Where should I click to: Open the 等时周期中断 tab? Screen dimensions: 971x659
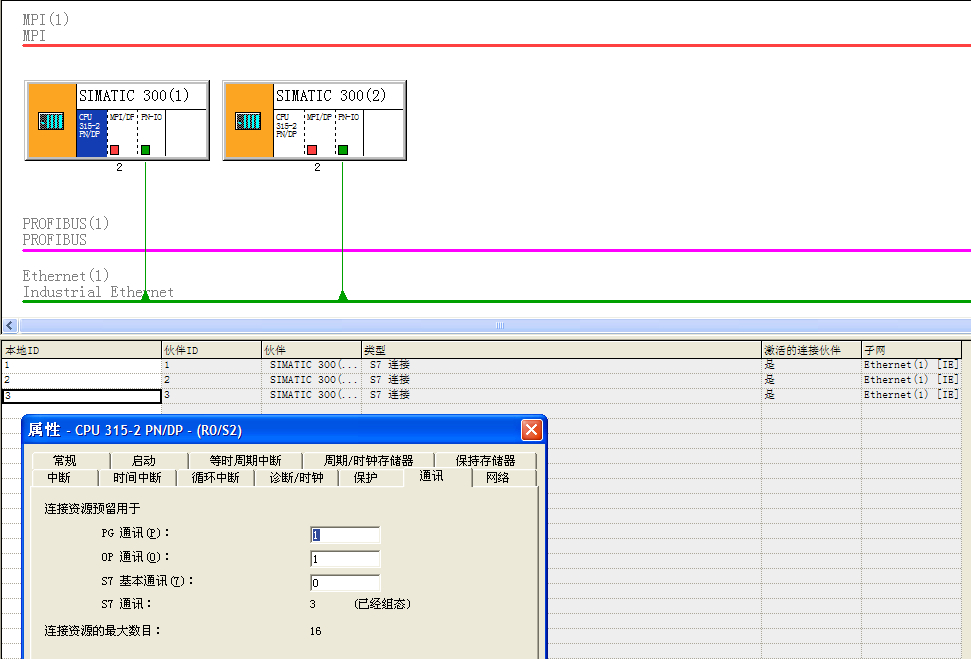[x=245, y=461]
